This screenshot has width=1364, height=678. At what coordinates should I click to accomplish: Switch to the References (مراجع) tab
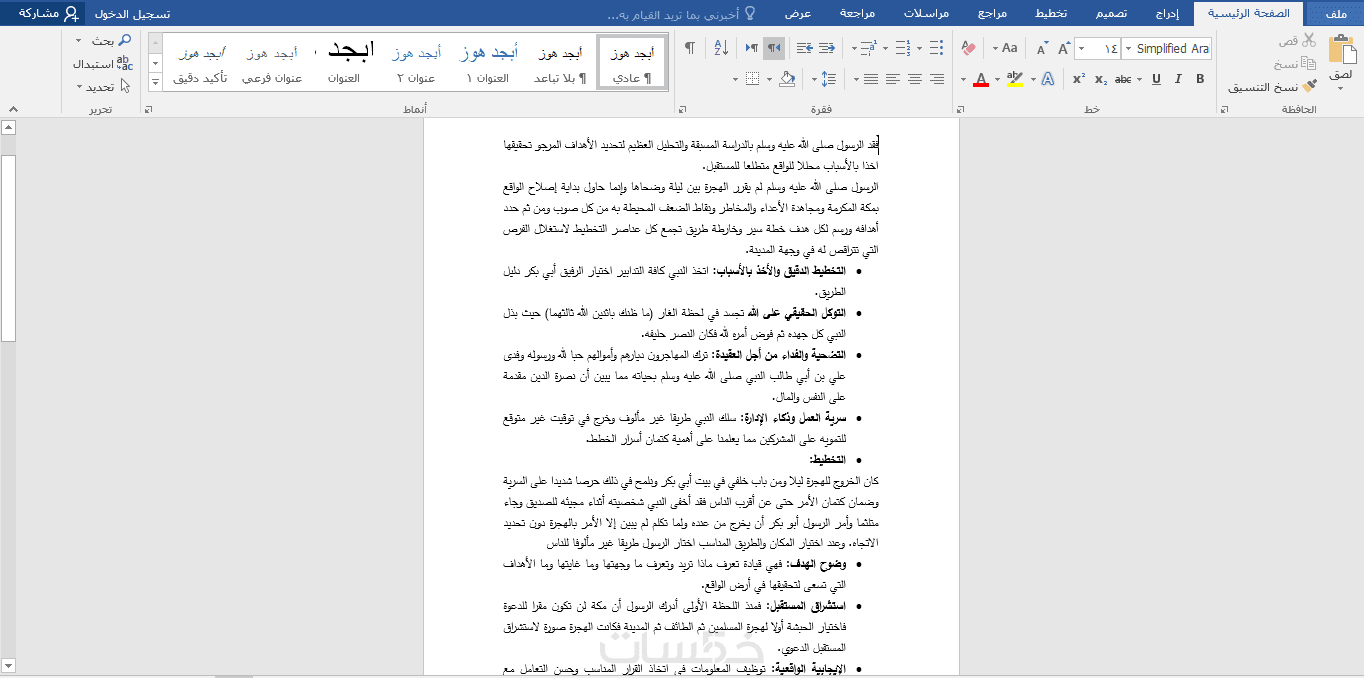(x=993, y=13)
